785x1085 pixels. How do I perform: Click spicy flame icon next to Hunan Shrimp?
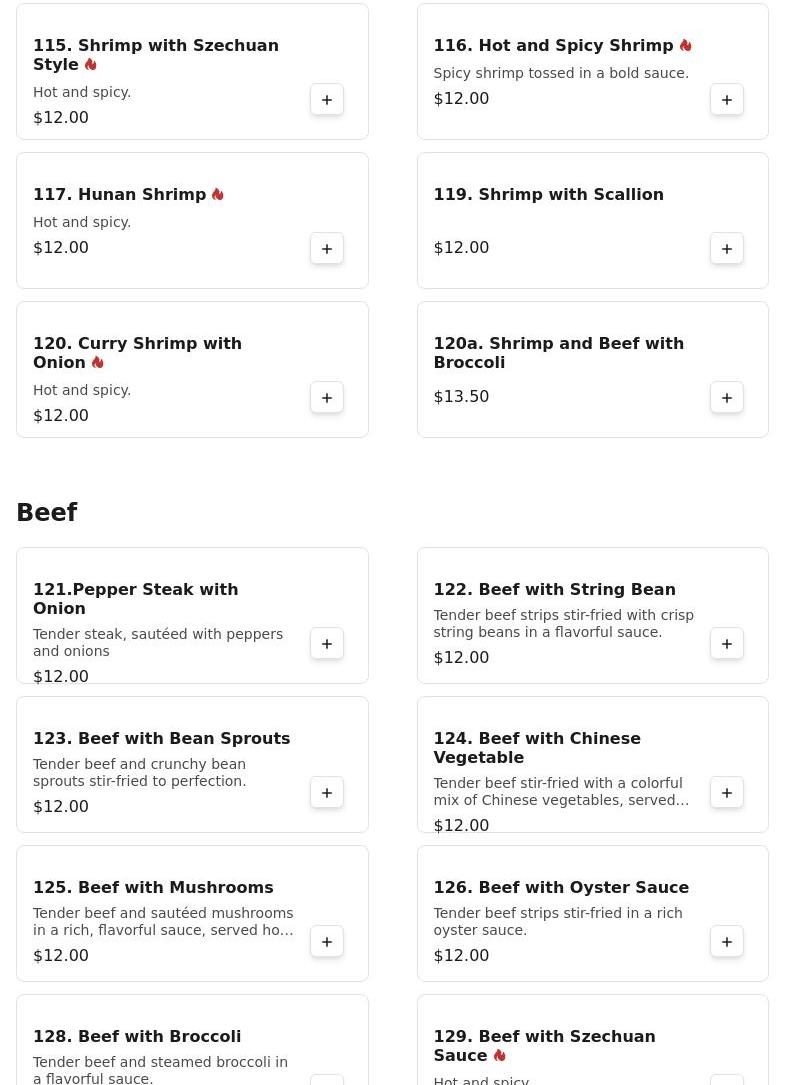pyautogui.click(x=217, y=195)
